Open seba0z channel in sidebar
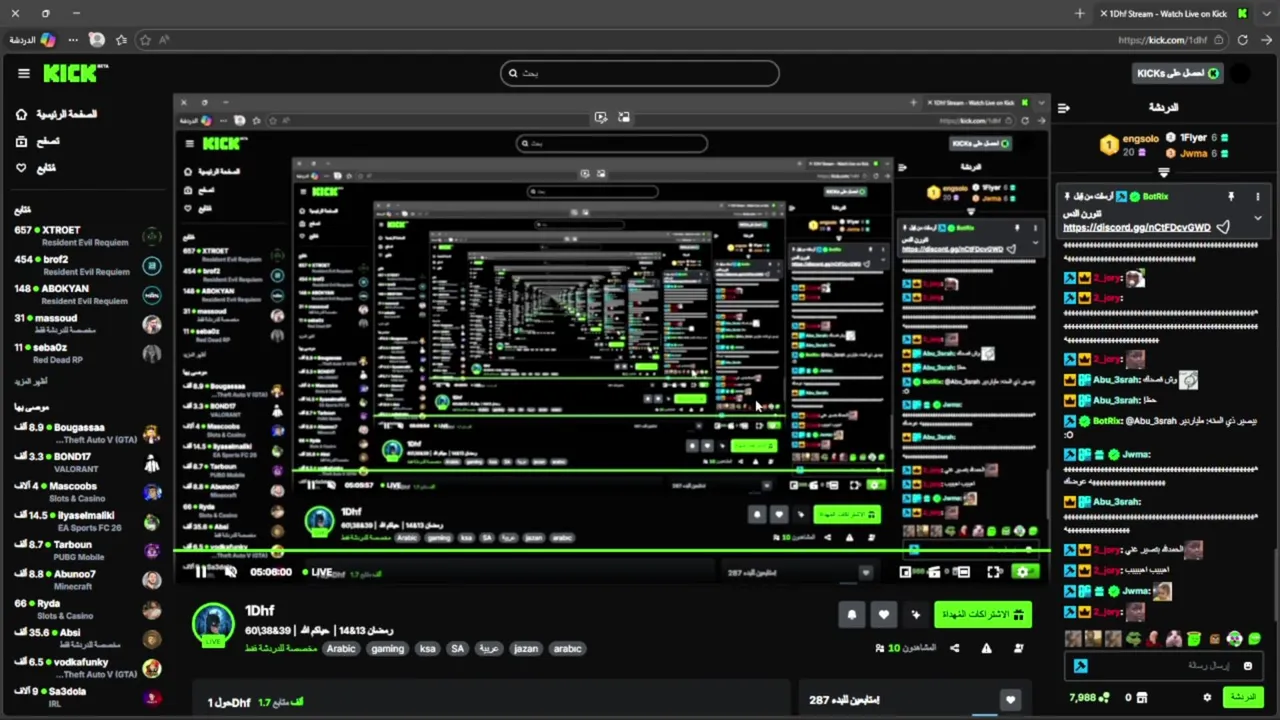 (87, 352)
